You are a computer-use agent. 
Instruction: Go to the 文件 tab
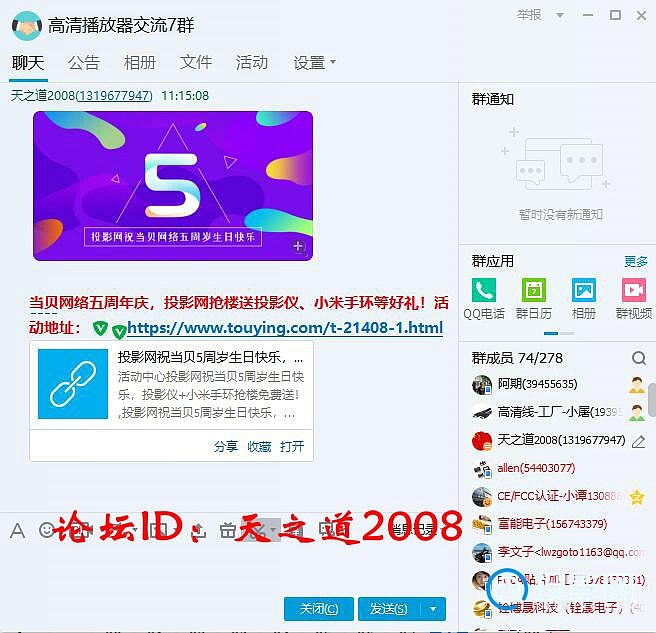click(196, 63)
